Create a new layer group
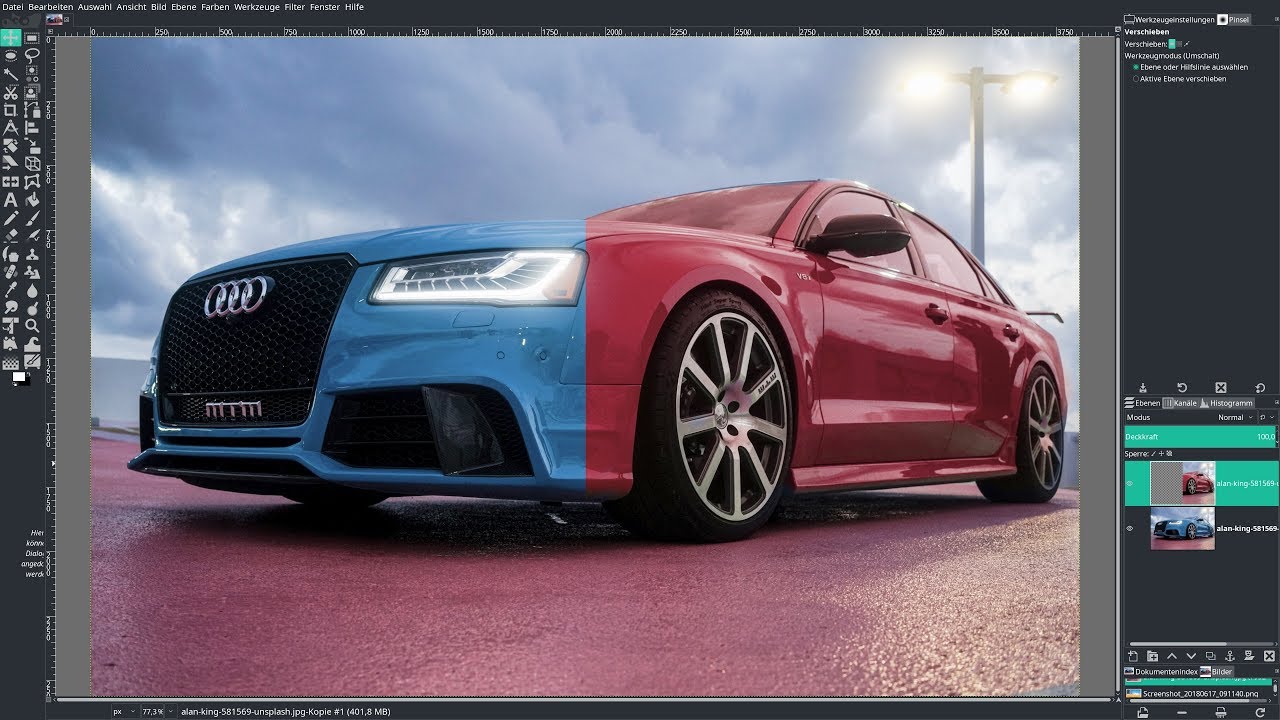 coord(1152,656)
